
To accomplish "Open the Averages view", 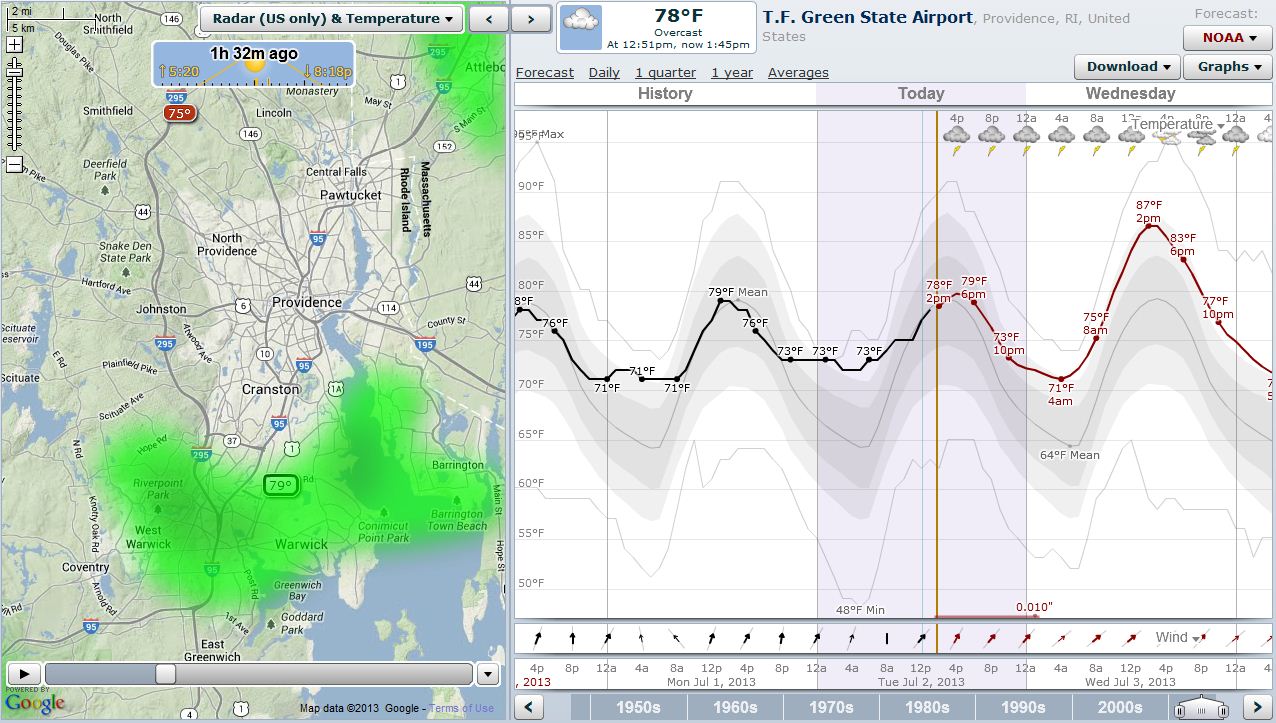I will 798,72.
